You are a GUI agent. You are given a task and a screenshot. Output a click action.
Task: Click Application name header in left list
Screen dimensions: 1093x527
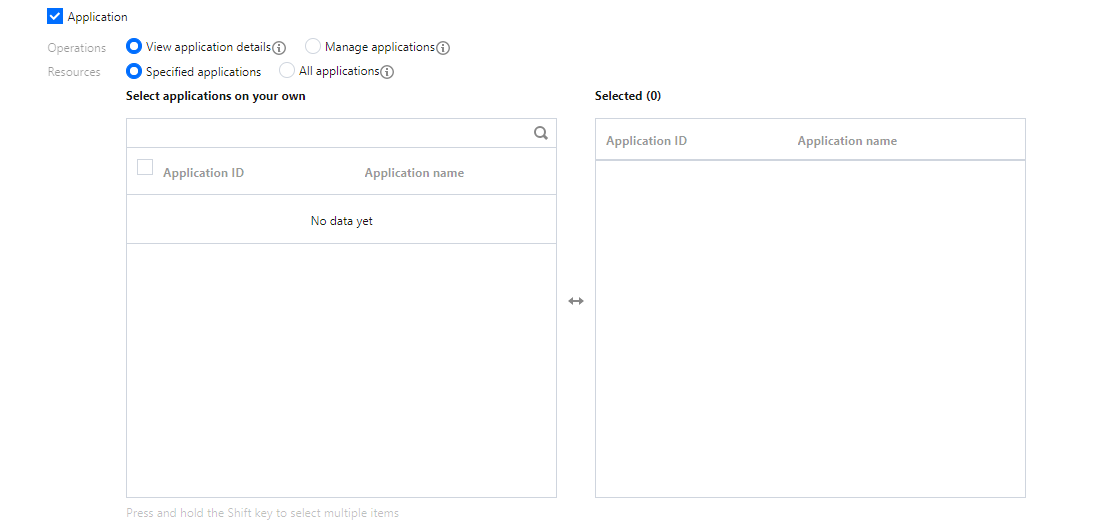tap(414, 173)
